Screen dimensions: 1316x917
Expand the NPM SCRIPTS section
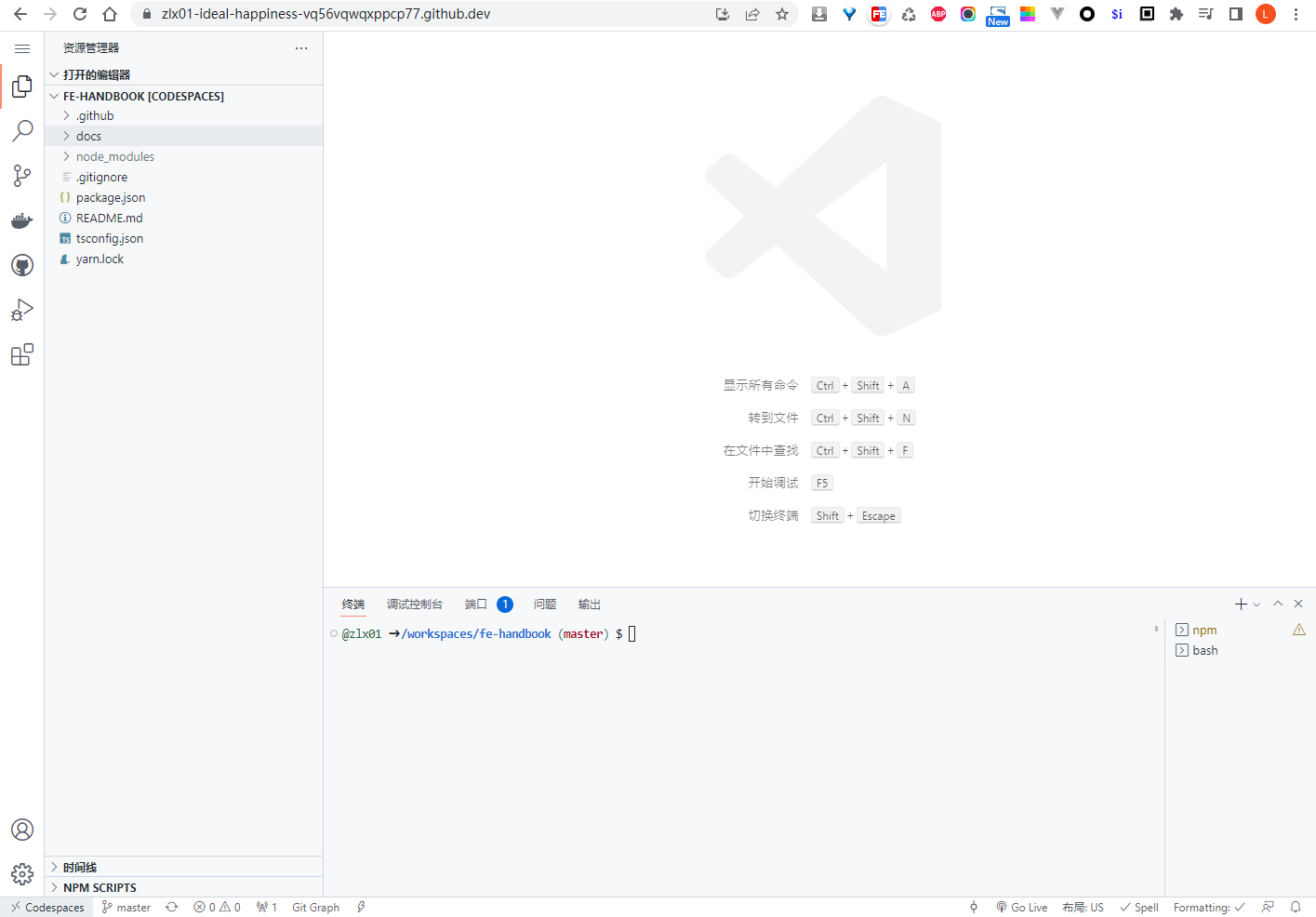pos(184,887)
